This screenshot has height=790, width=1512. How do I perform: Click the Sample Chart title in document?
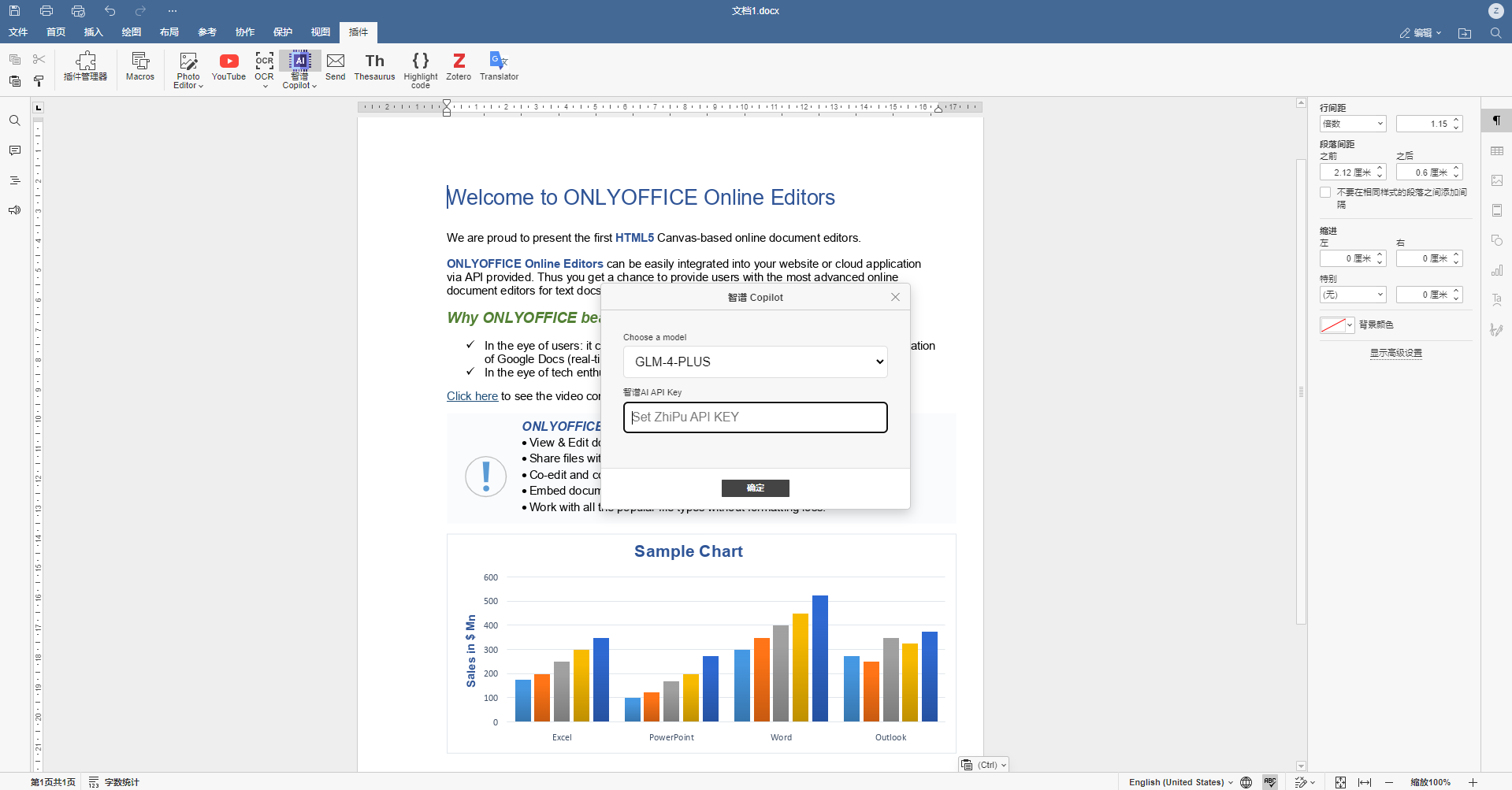pyautogui.click(x=688, y=551)
